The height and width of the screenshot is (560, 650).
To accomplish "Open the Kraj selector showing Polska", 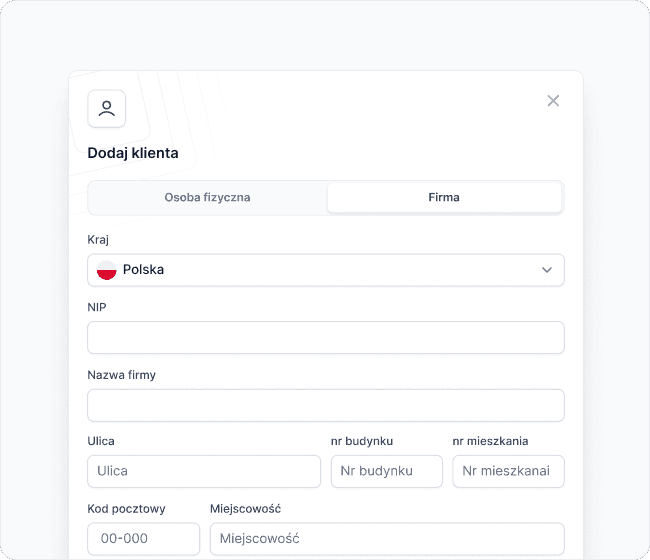I will click(x=325, y=270).
